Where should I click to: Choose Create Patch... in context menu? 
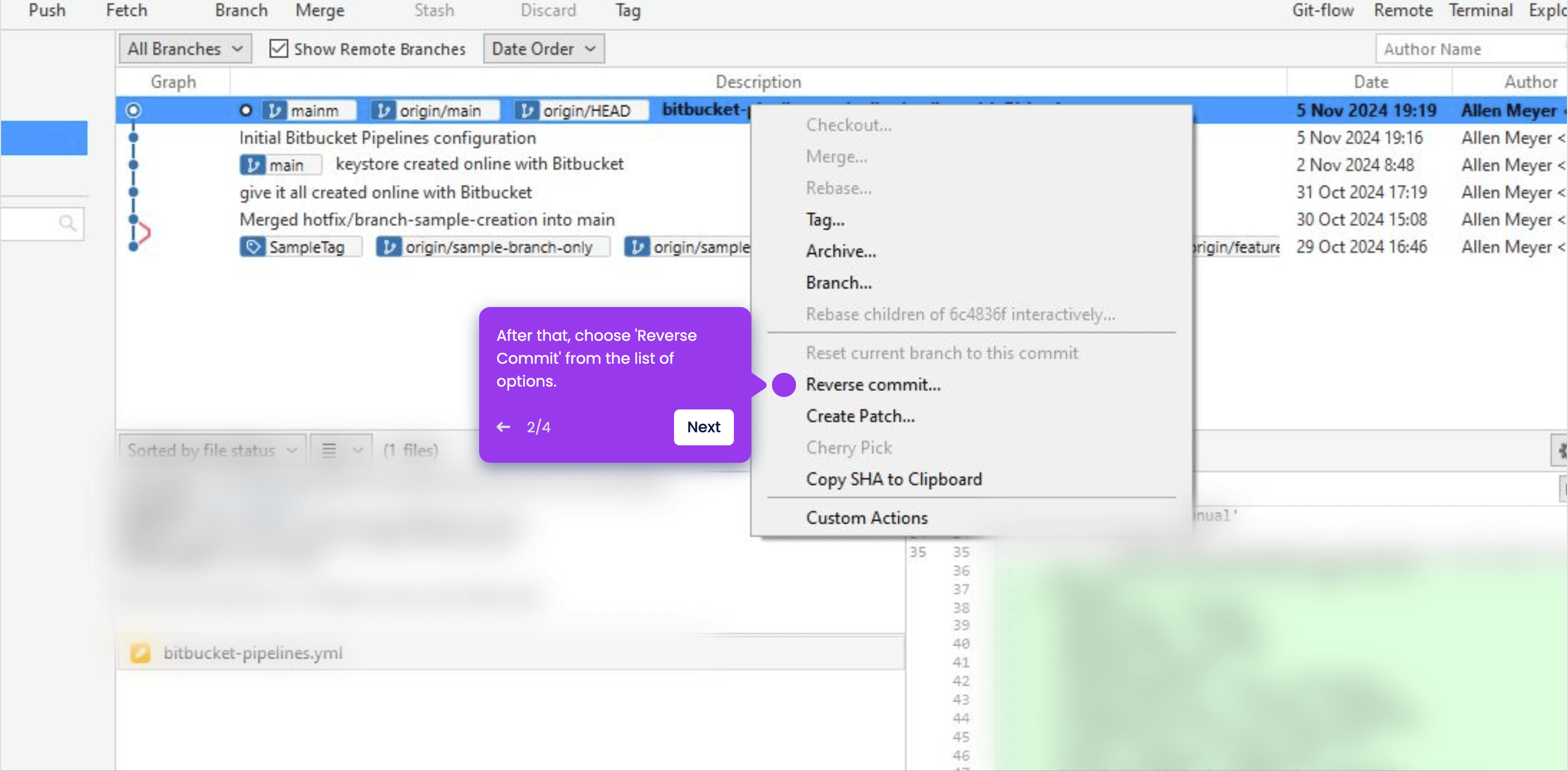860,416
